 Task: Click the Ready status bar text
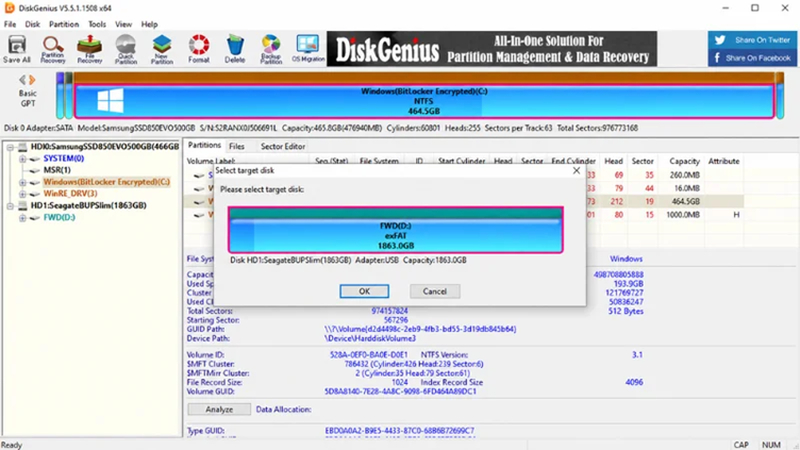pyautogui.click(x=12, y=445)
